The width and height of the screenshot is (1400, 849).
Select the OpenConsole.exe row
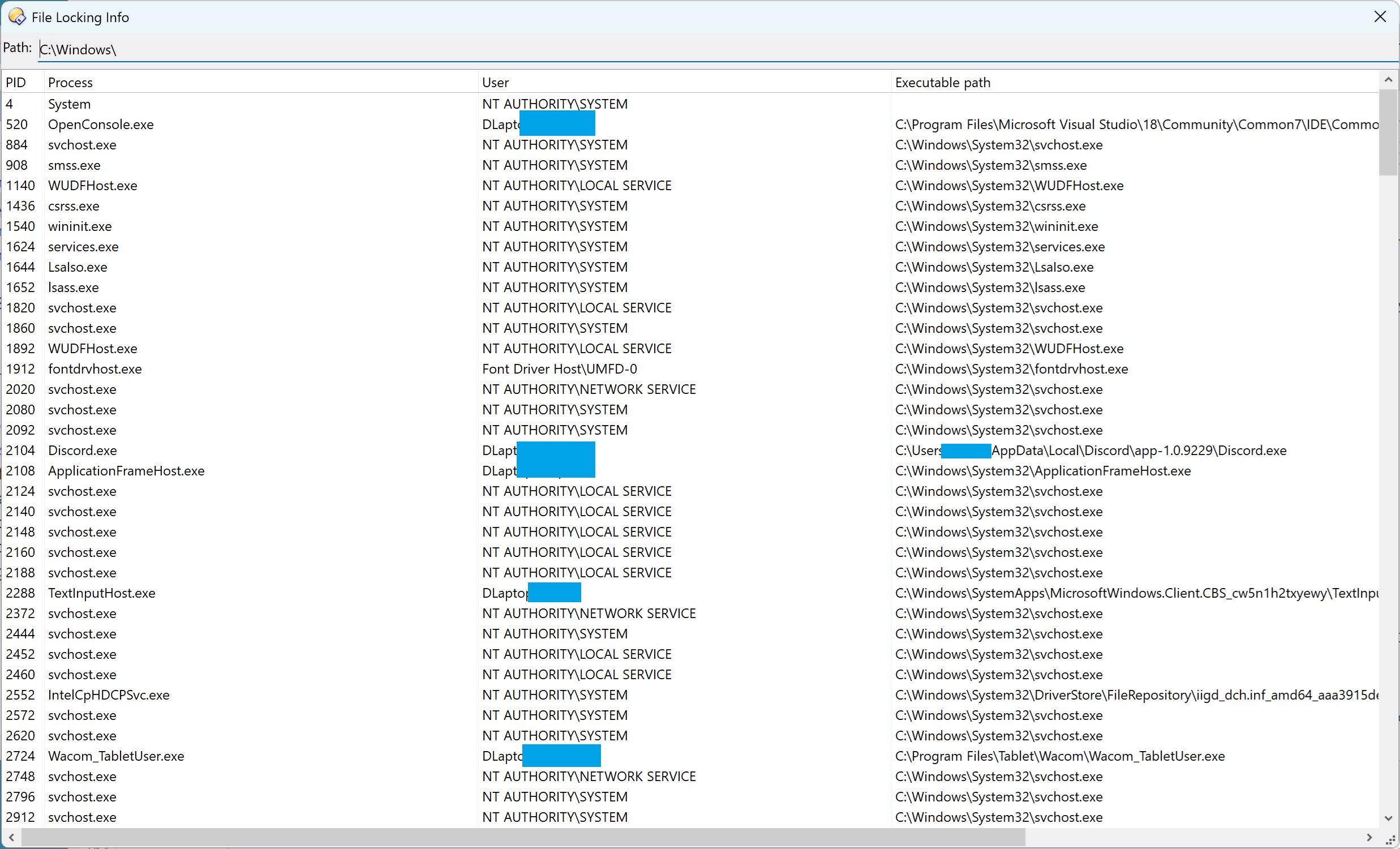pyautogui.click(x=690, y=125)
